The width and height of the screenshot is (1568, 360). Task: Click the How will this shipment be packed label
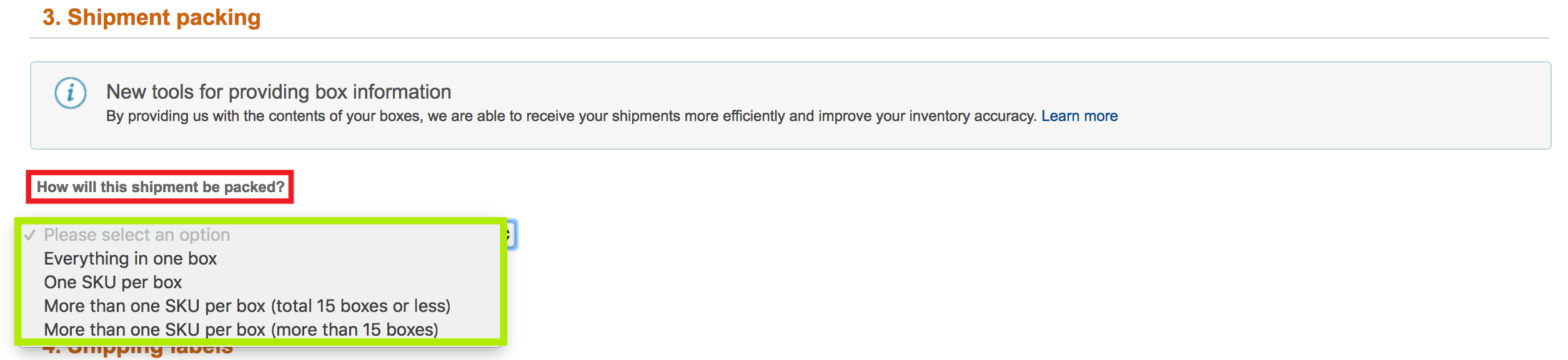161,187
